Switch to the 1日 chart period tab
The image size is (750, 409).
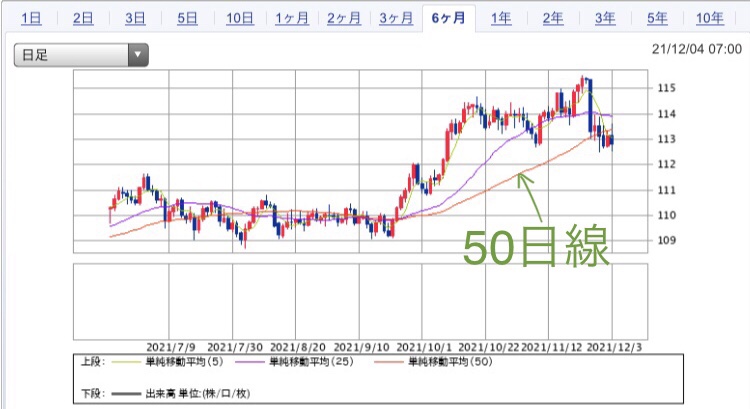pyautogui.click(x=31, y=19)
